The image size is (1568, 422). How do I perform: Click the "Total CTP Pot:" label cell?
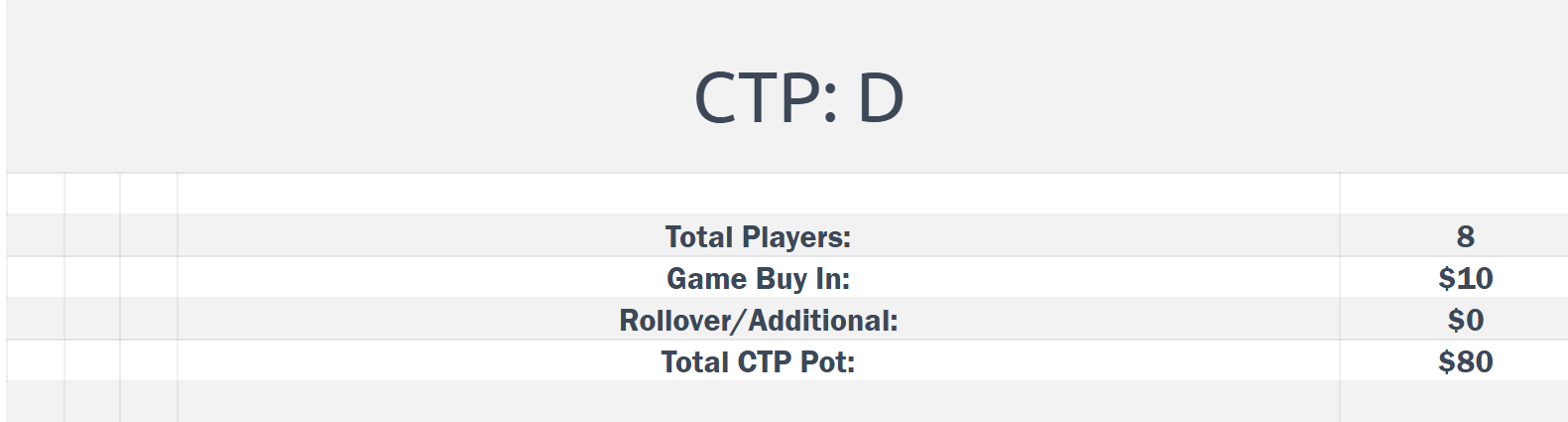(x=758, y=361)
